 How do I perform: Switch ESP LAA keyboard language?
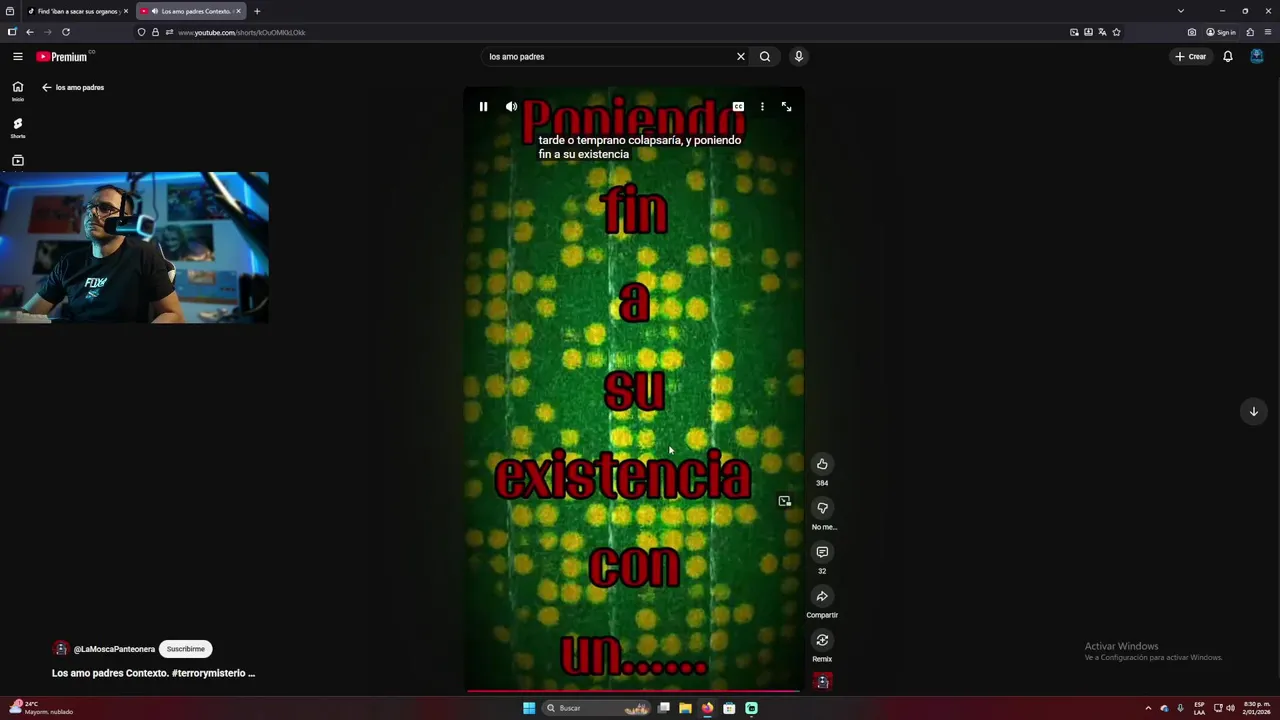[1199, 708]
